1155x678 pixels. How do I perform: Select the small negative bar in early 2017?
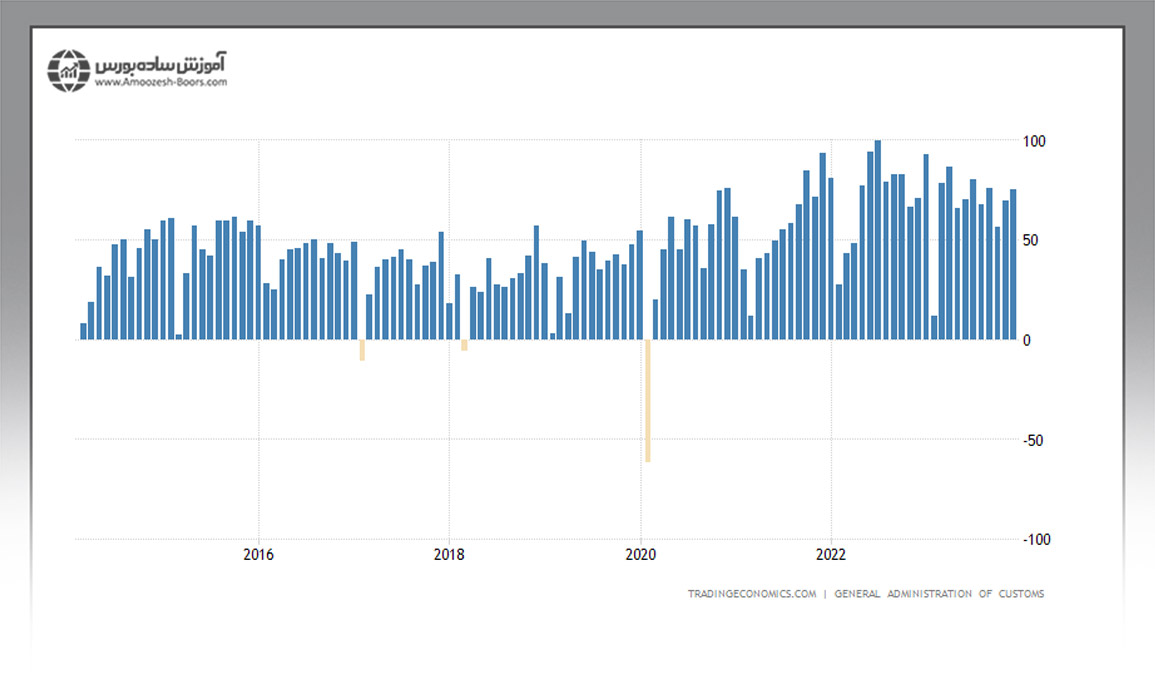coord(362,349)
